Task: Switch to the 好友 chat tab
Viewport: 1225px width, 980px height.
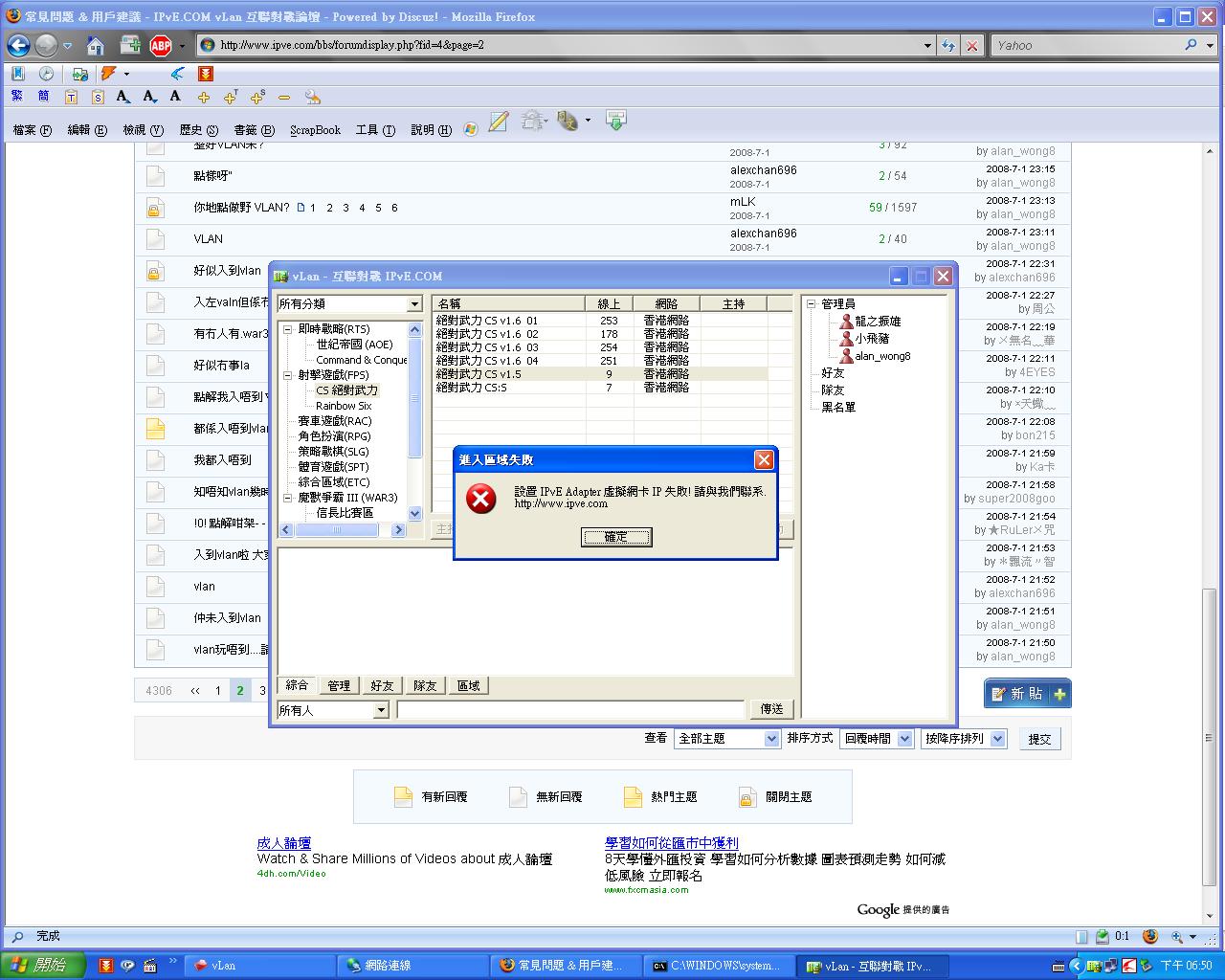Action: pos(382,685)
